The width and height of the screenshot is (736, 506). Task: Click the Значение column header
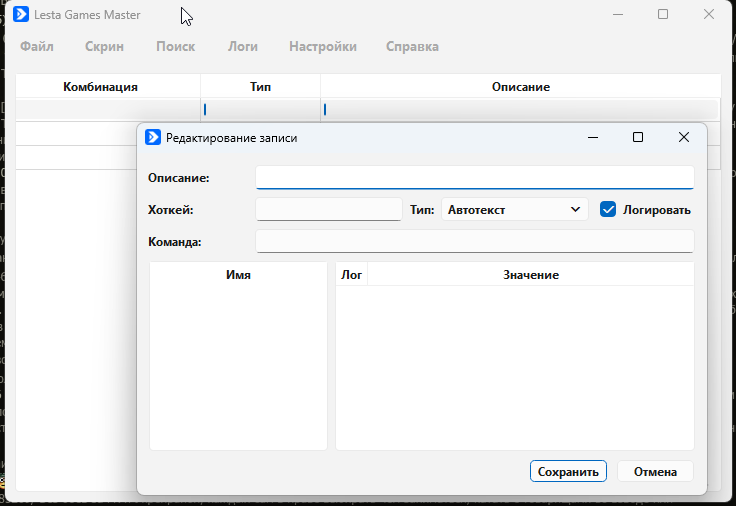click(x=531, y=275)
